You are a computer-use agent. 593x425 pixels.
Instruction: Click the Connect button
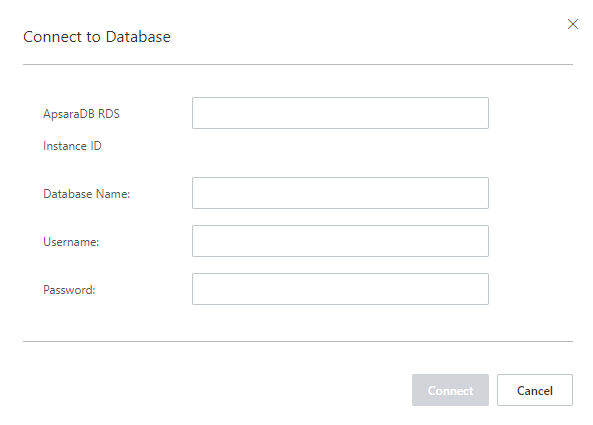click(x=450, y=390)
